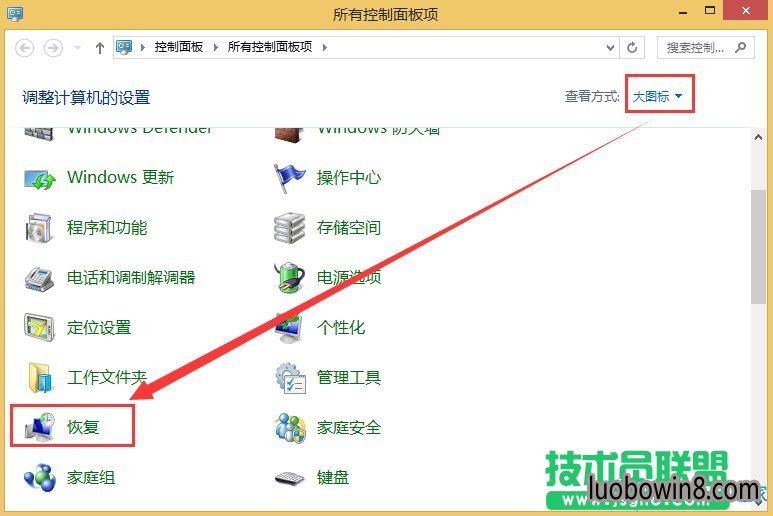This screenshot has width=773, height=516.
Task: Open the Windows 更新 link
Action: [x=121, y=177]
